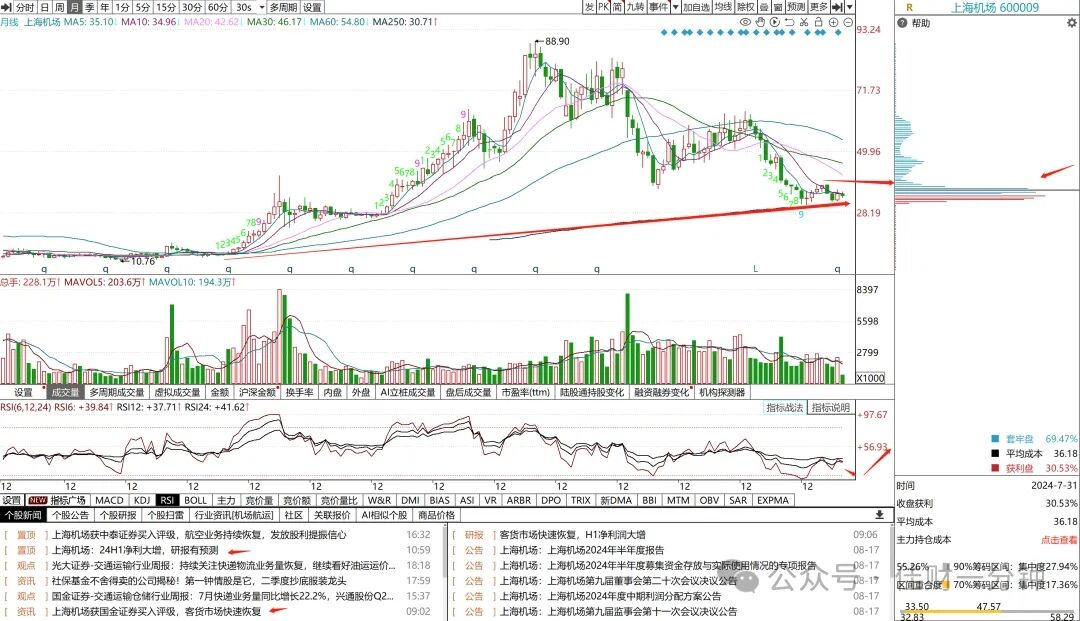Click the PK compare toolbar button
Screen dimensions: 1080x621
603,7
